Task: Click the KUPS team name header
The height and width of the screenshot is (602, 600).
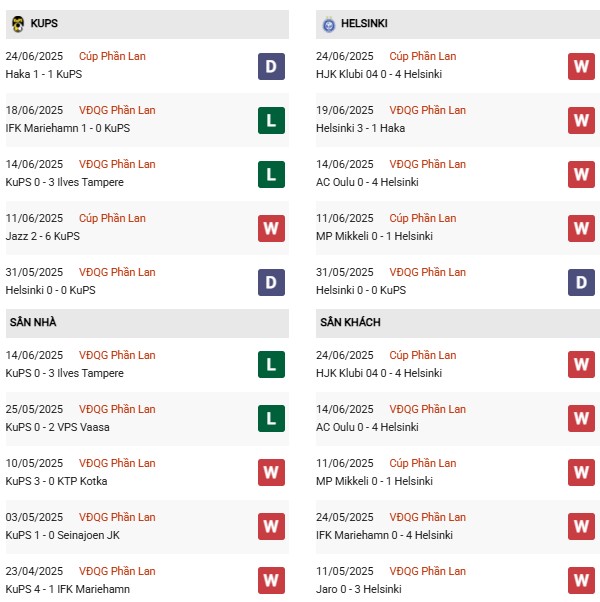Action: [x=44, y=23]
